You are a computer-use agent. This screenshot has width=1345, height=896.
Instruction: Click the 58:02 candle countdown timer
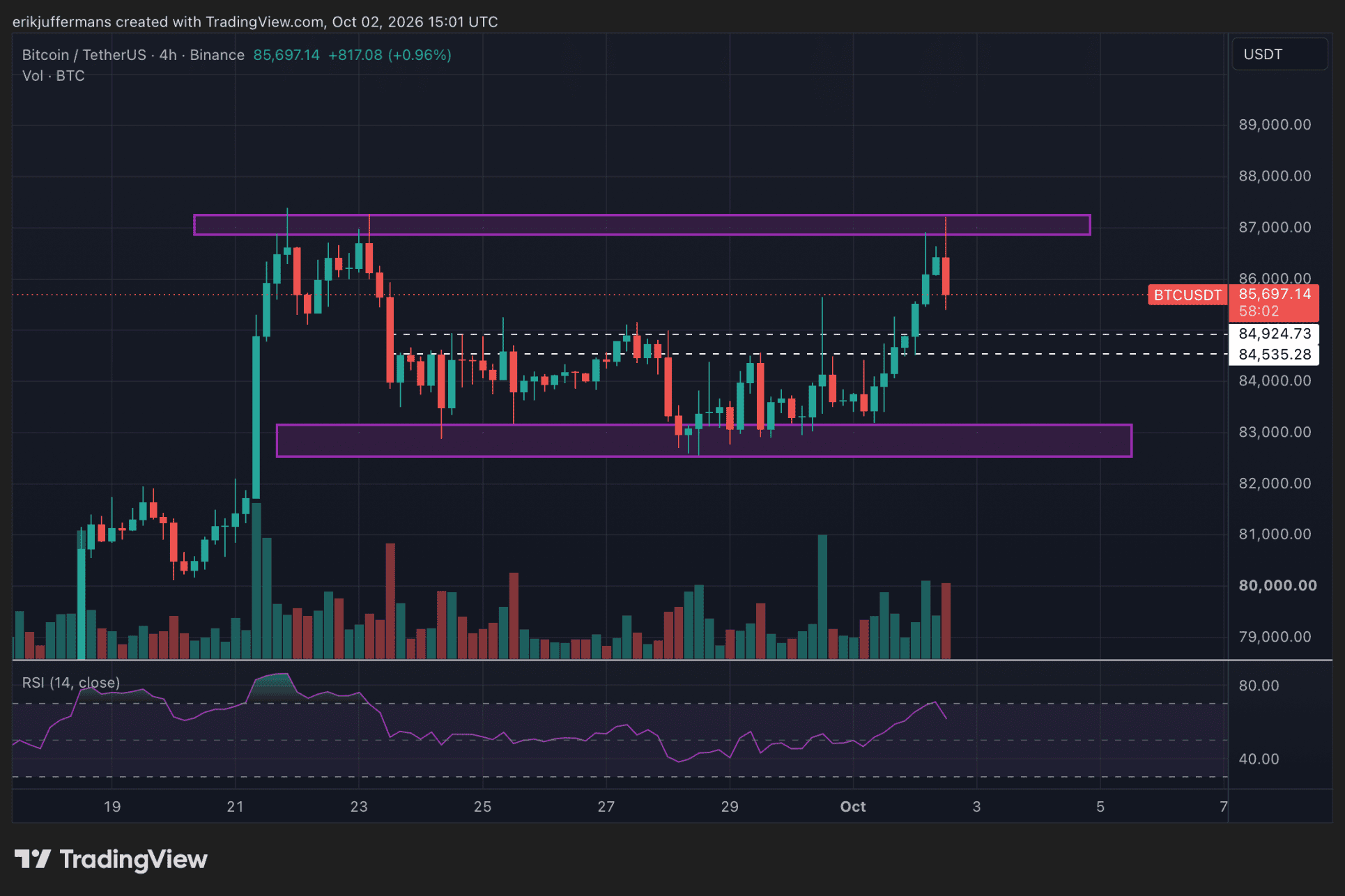[x=1259, y=311]
